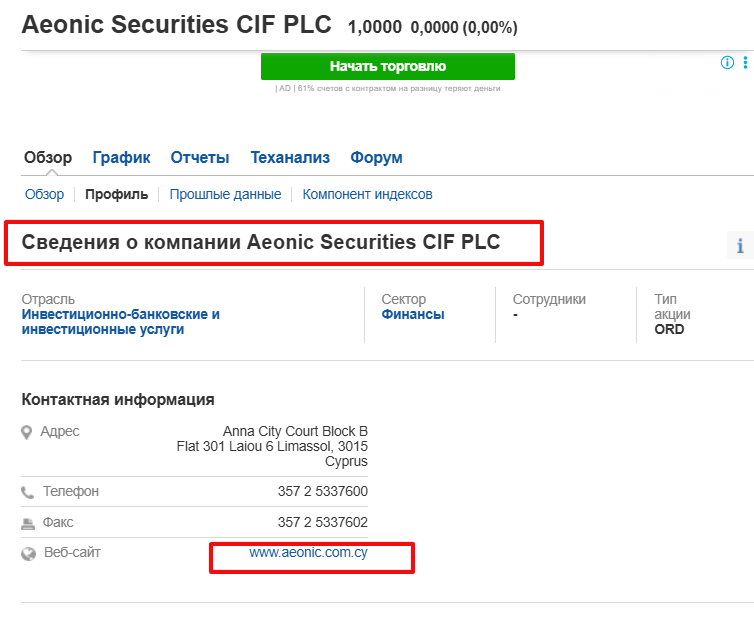Image resolution: width=754 pixels, height=622 pixels.
Task: Click the info icon beside company heading
Action: 740,246
